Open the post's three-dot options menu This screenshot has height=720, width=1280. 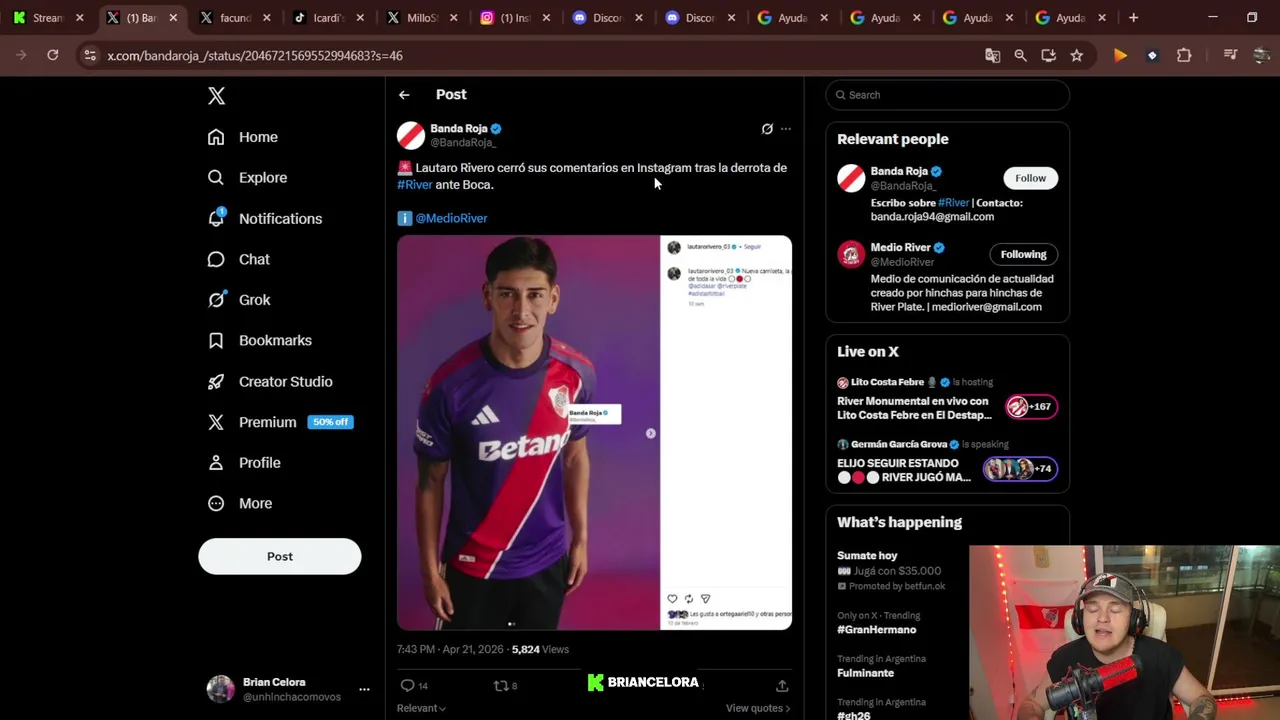(786, 129)
